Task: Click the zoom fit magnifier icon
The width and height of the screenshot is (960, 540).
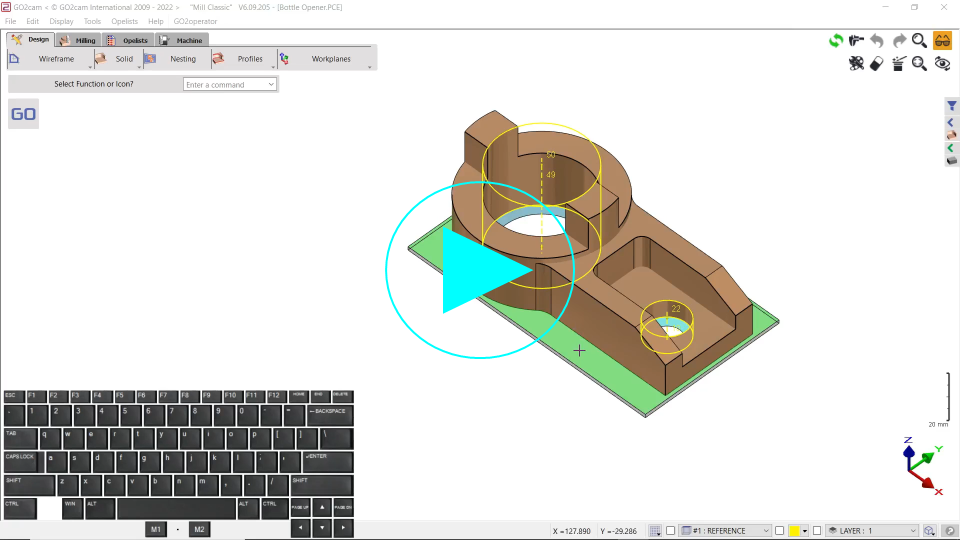Action: coord(920,64)
